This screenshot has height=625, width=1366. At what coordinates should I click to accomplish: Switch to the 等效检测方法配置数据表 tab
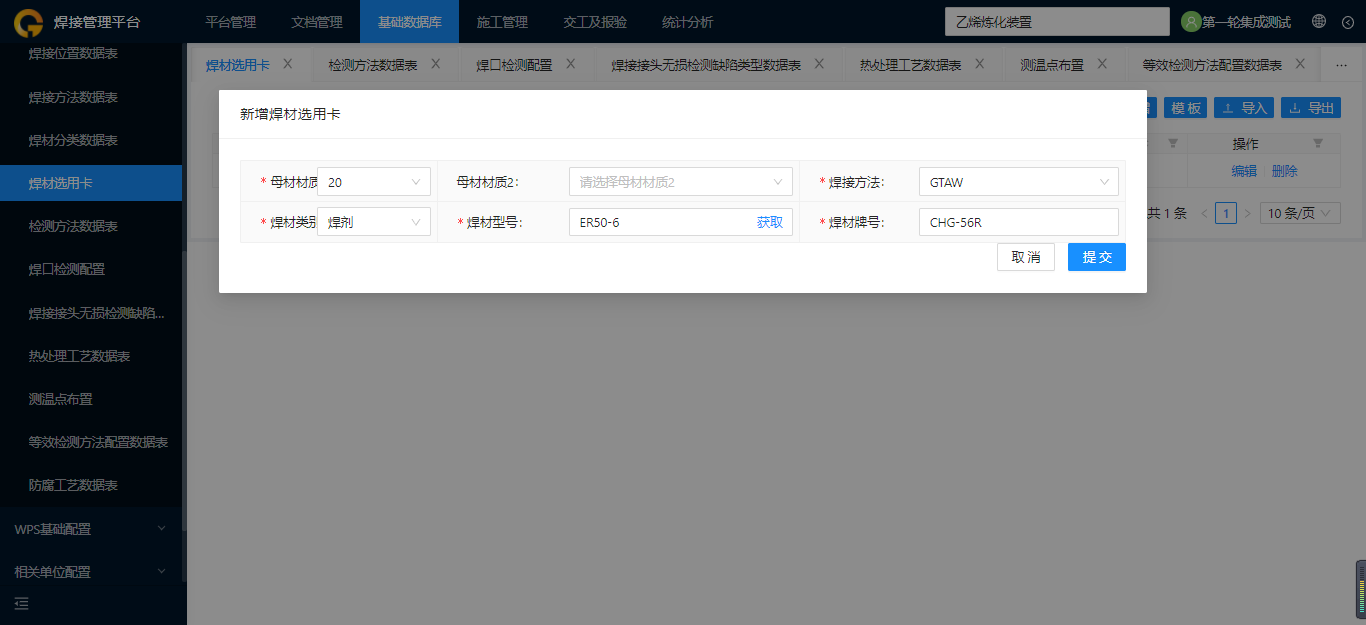pos(1212,65)
